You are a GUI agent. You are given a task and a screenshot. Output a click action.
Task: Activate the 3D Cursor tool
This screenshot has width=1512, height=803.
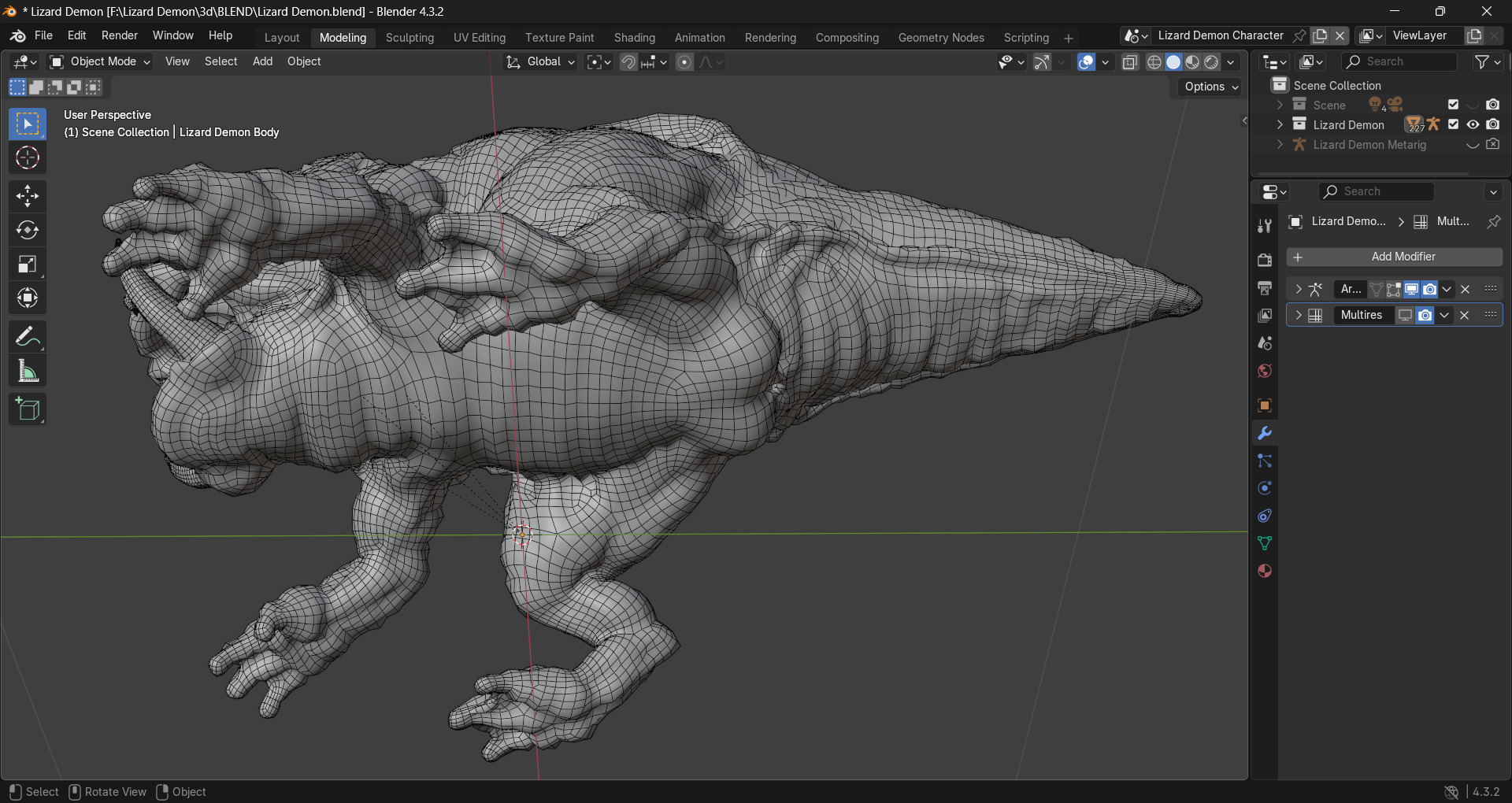[28, 158]
